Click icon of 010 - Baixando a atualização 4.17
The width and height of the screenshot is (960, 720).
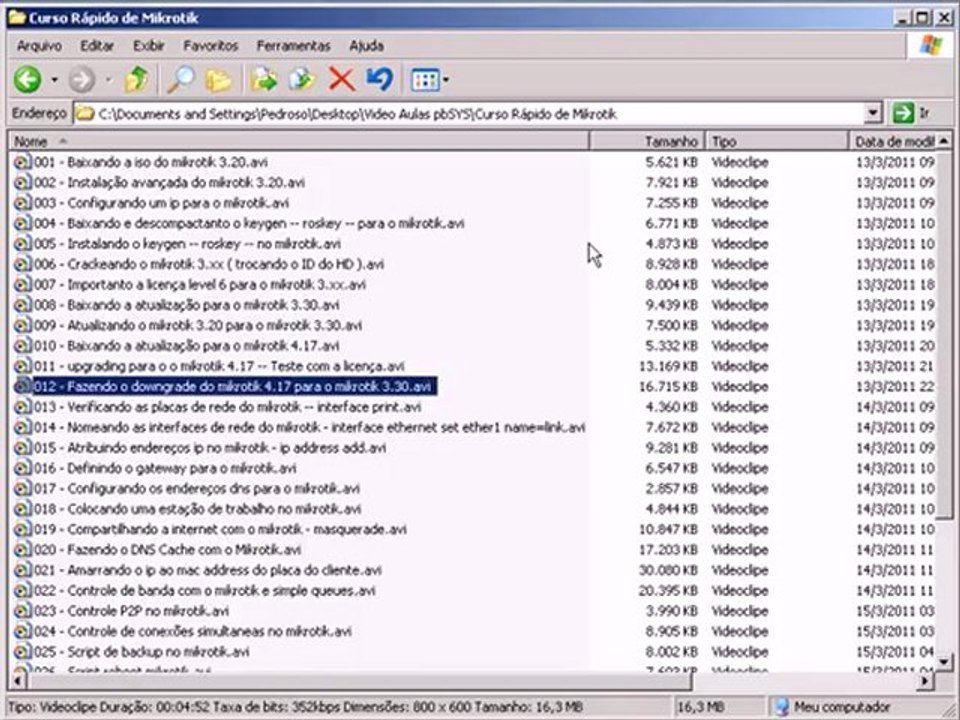tap(23, 346)
